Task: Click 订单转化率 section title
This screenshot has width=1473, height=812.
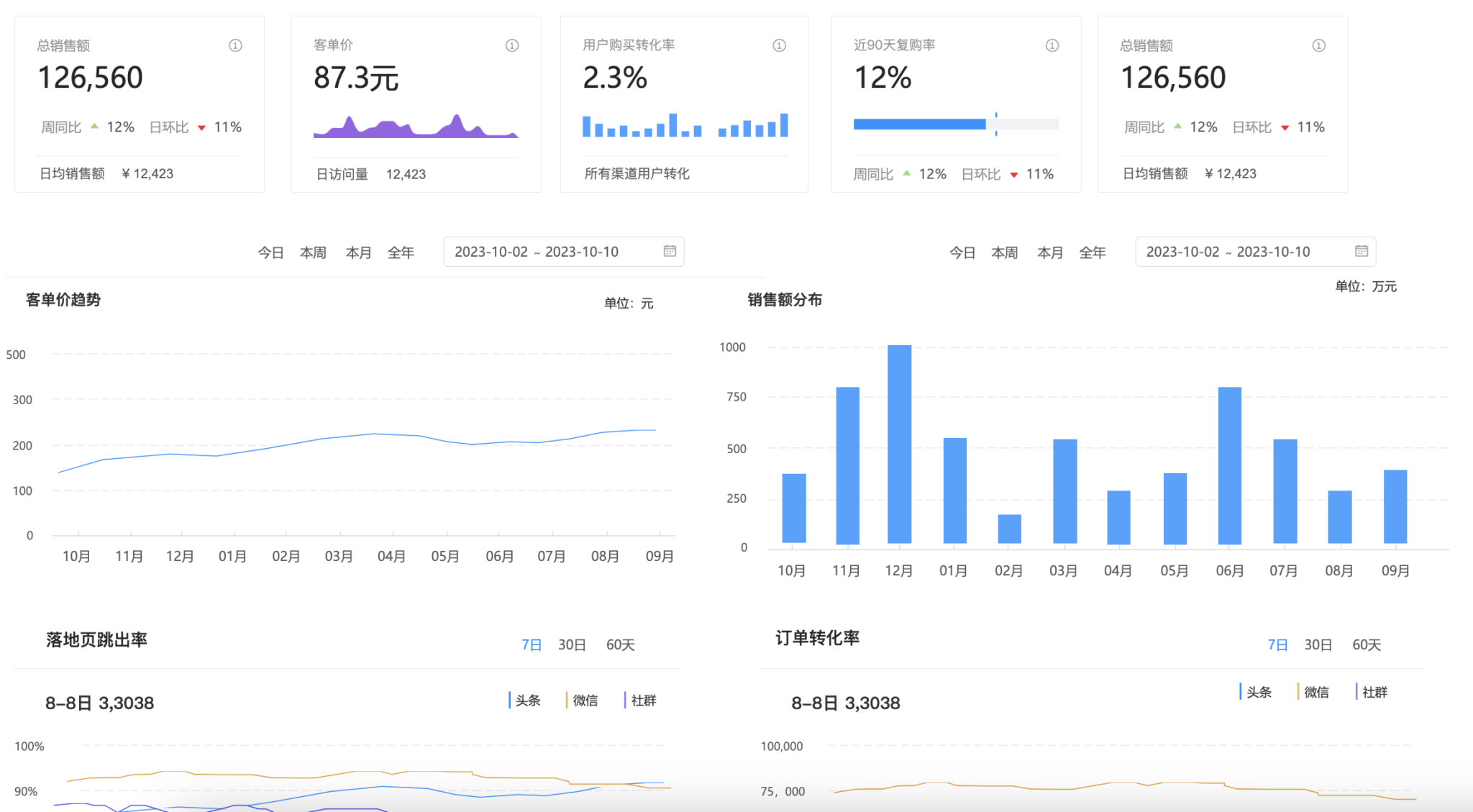Action: coord(817,638)
